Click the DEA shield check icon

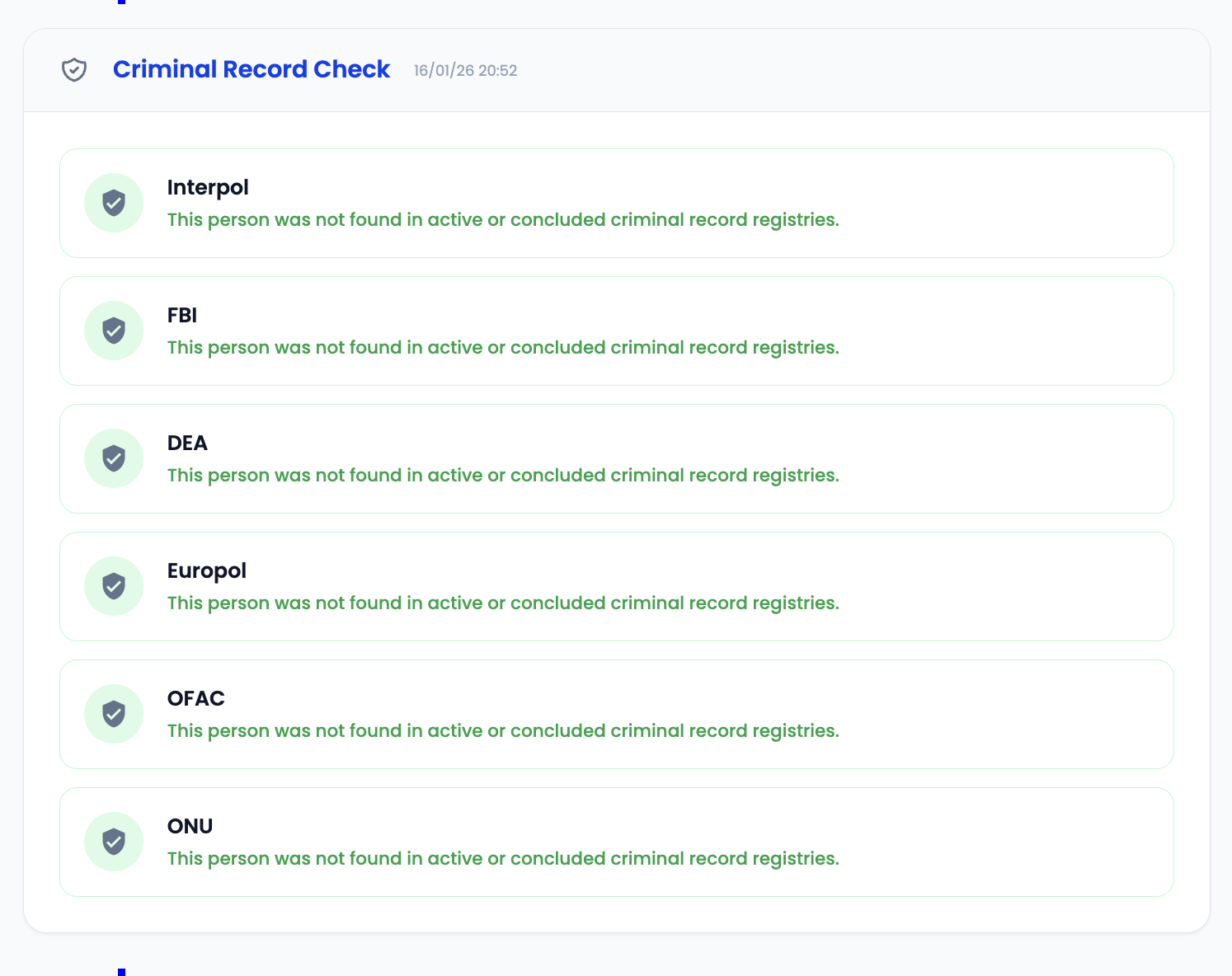point(114,458)
